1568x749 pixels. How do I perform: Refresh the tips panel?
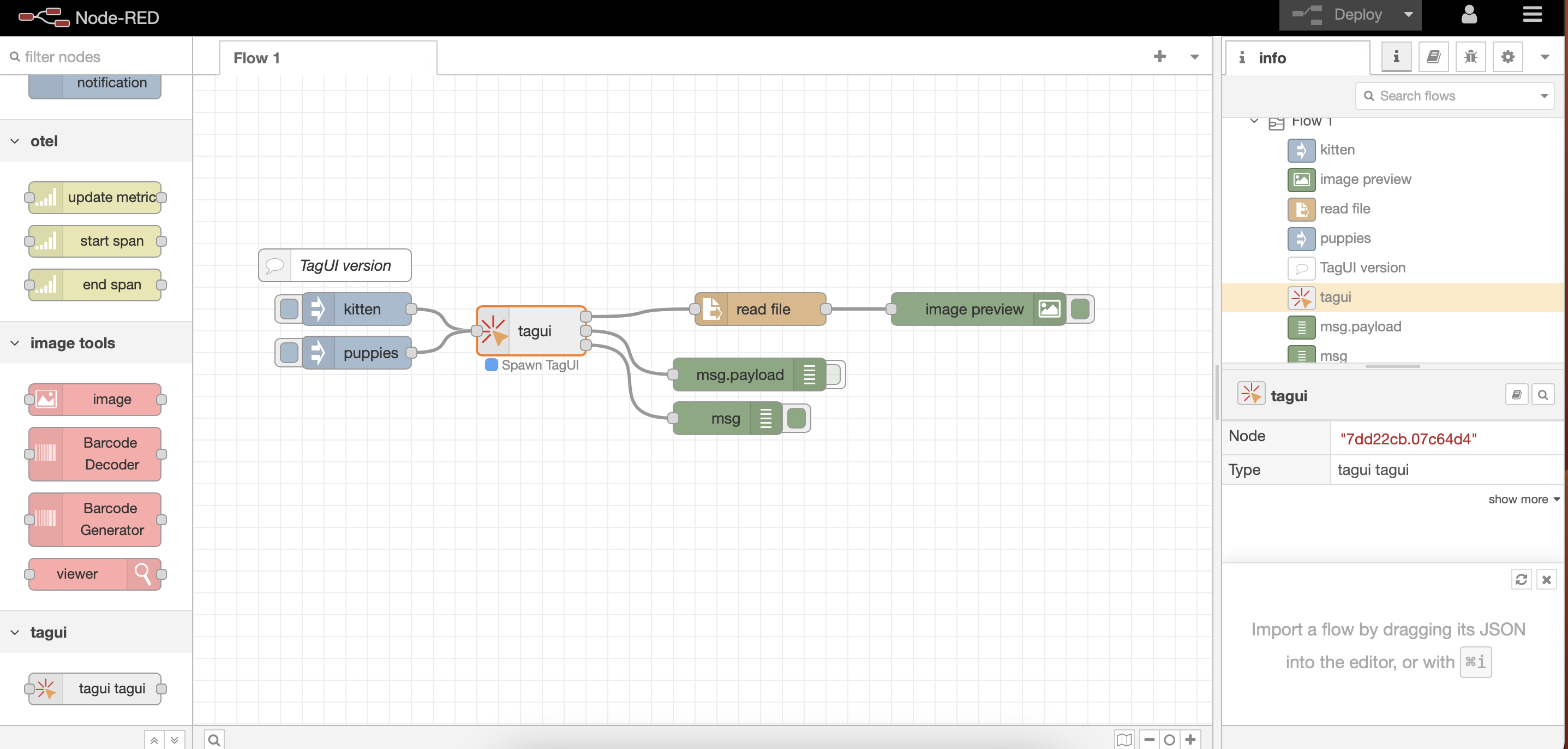(1521, 579)
